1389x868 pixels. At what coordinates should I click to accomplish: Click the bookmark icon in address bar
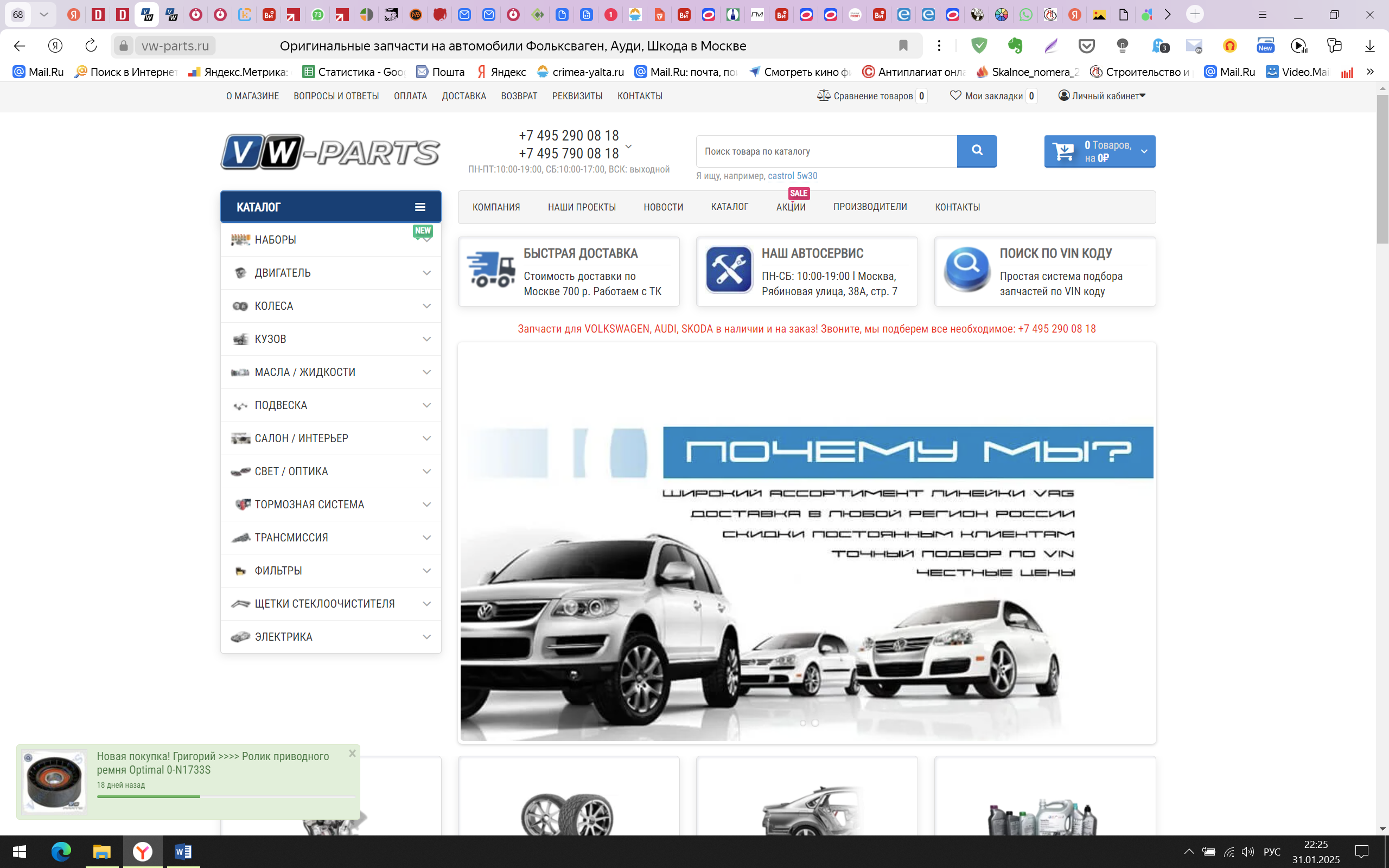pos(903,46)
